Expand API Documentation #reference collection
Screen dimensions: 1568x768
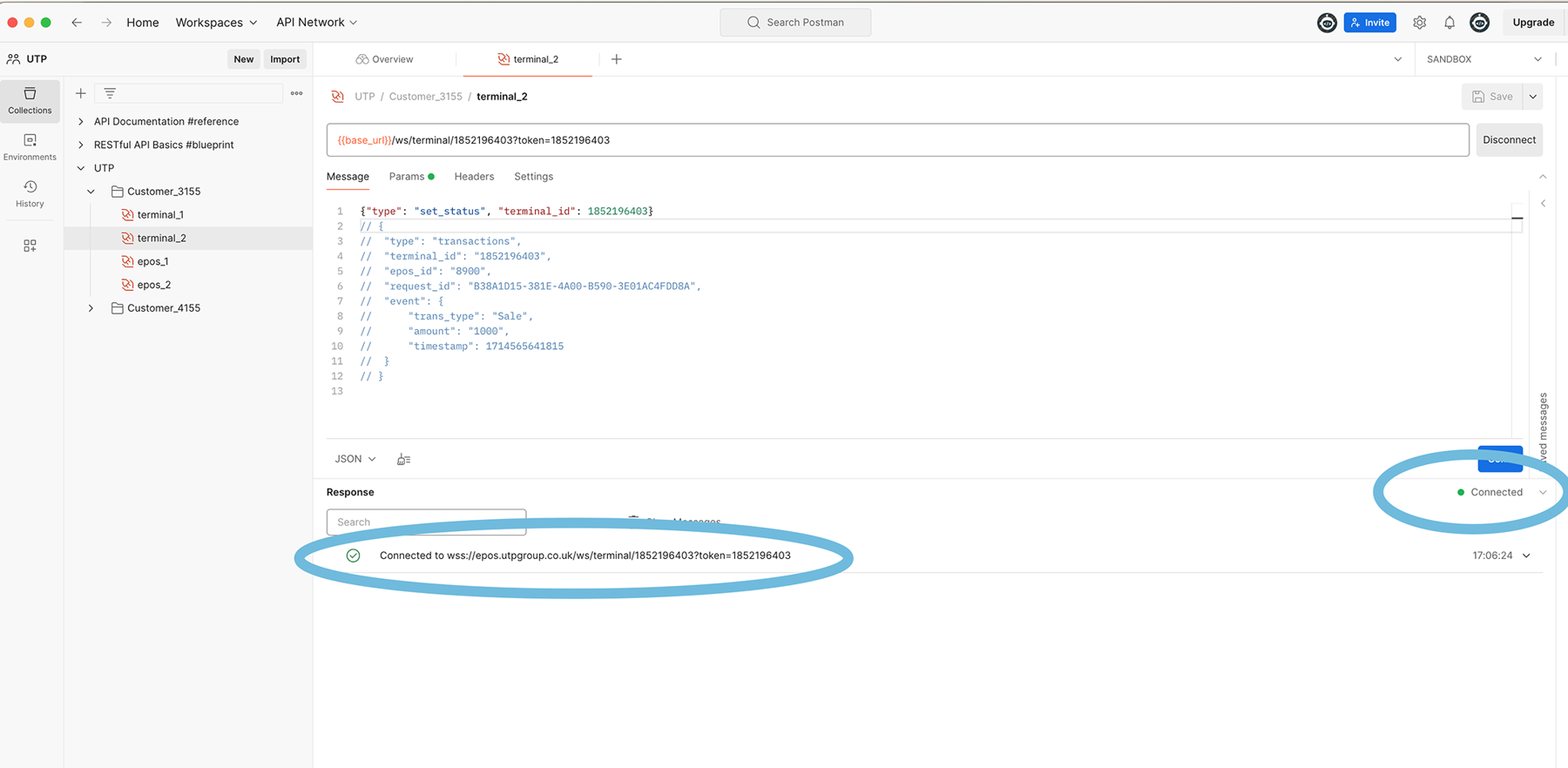(x=81, y=122)
